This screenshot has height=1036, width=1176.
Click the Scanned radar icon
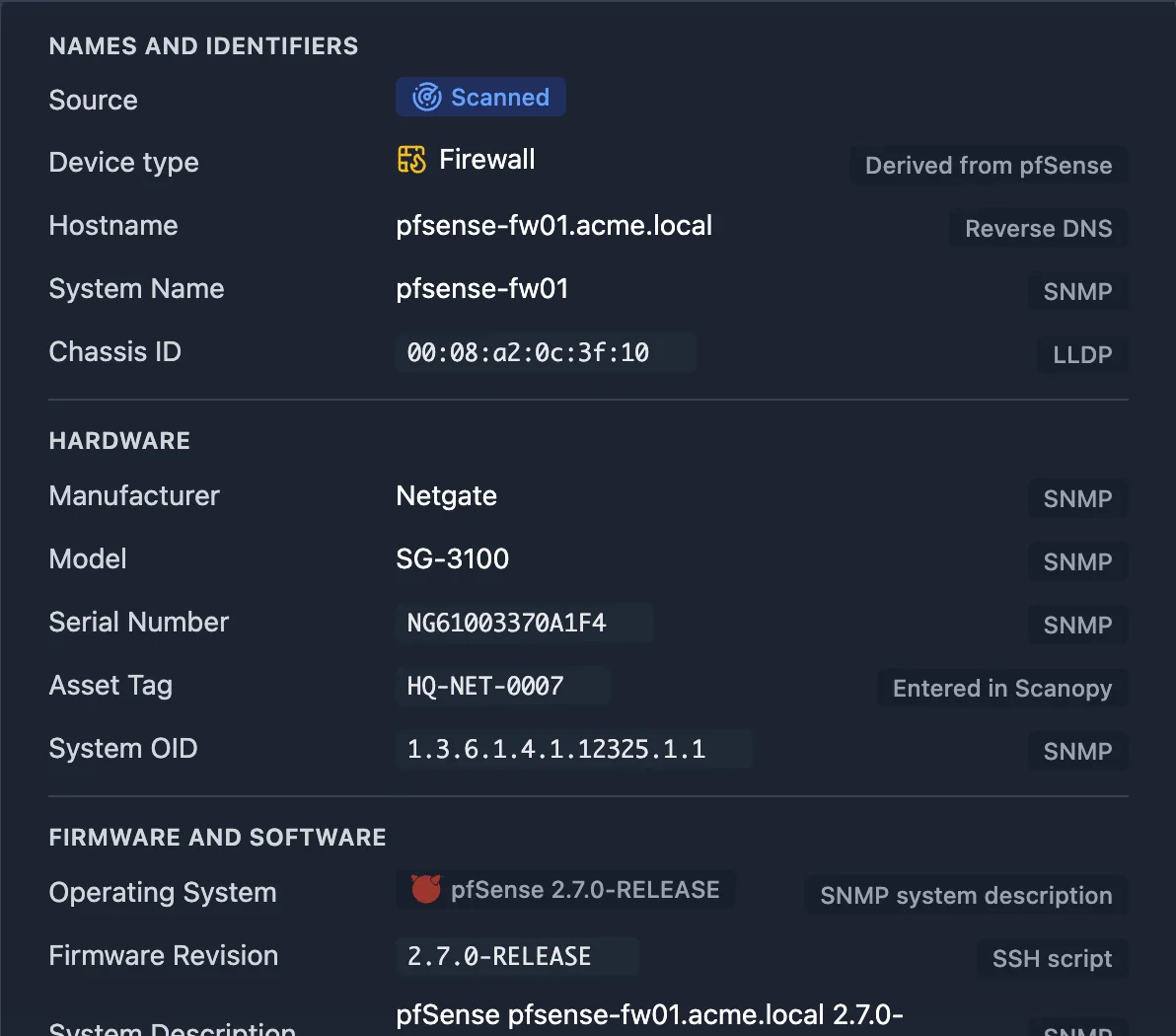[x=427, y=97]
